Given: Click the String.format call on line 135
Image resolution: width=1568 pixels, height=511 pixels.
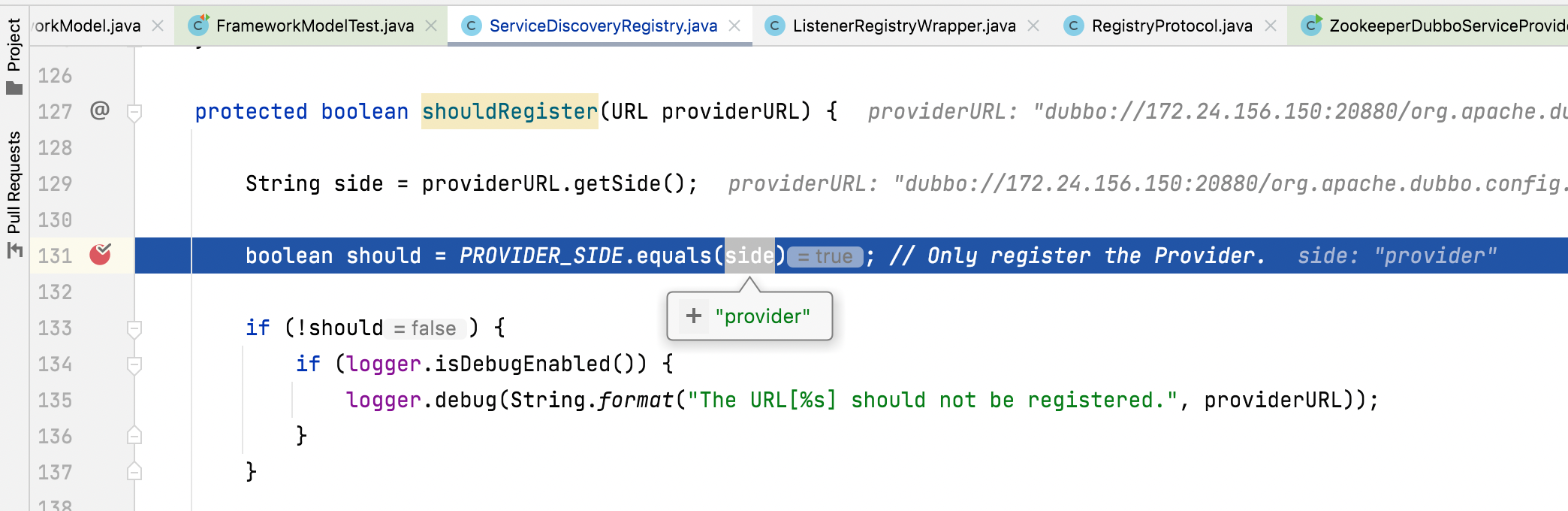Looking at the screenshot, I should coord(592,400).
